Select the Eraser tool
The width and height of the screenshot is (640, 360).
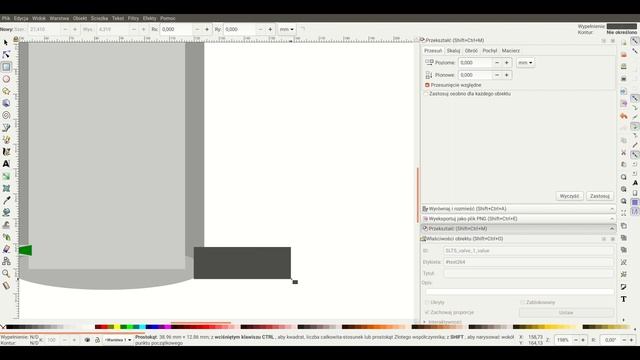point(6,249)
